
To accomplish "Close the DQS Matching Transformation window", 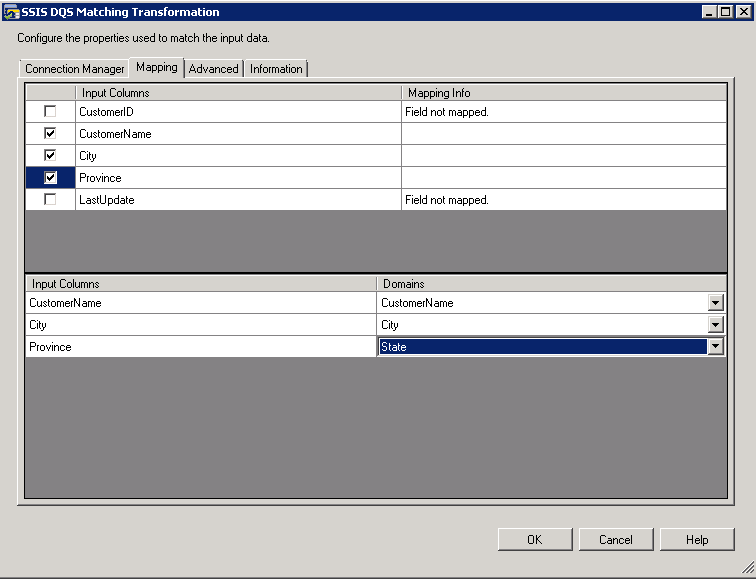I will tap(742, 12).
